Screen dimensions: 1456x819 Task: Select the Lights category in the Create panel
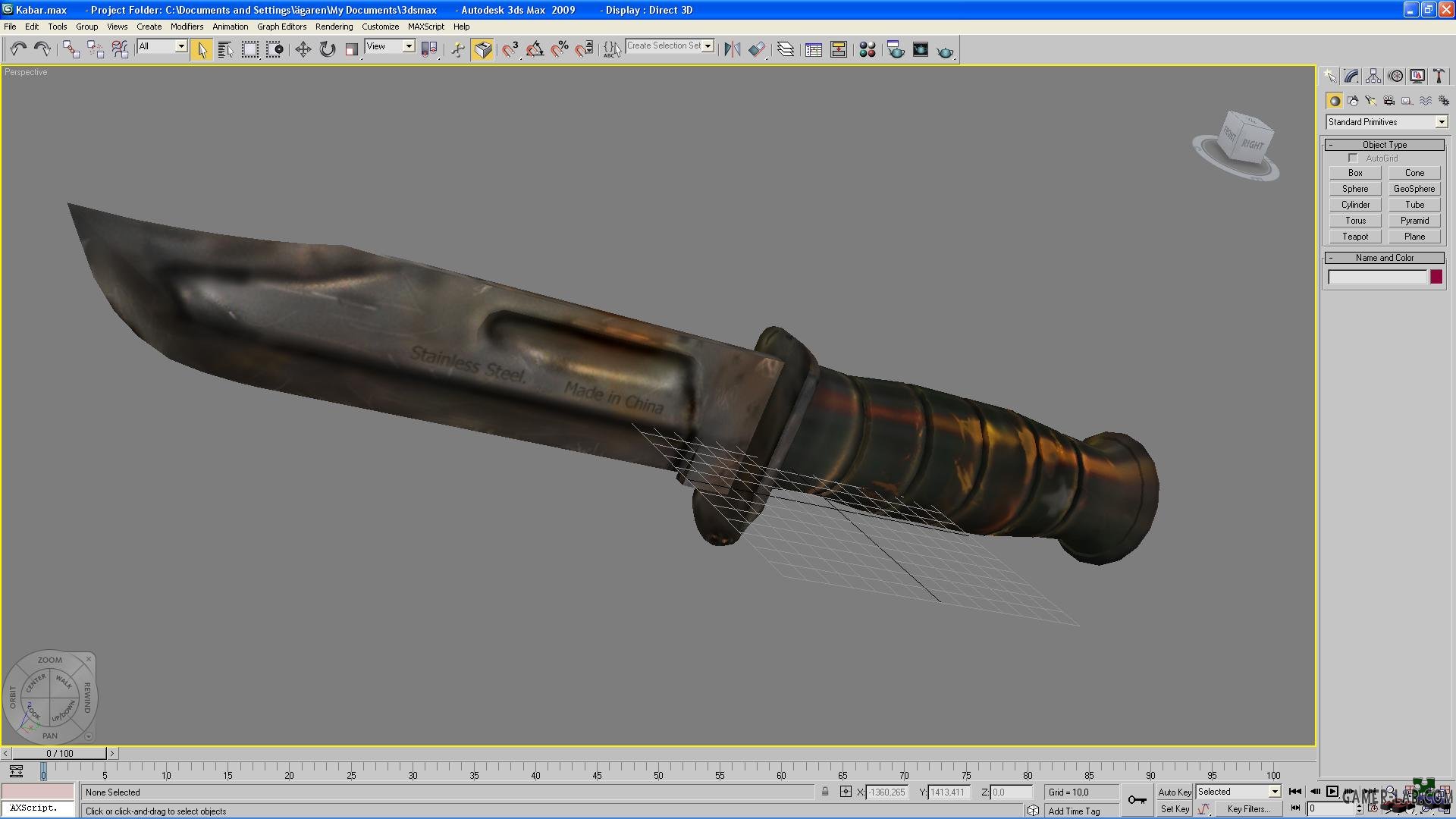[x=1371, y=101]
